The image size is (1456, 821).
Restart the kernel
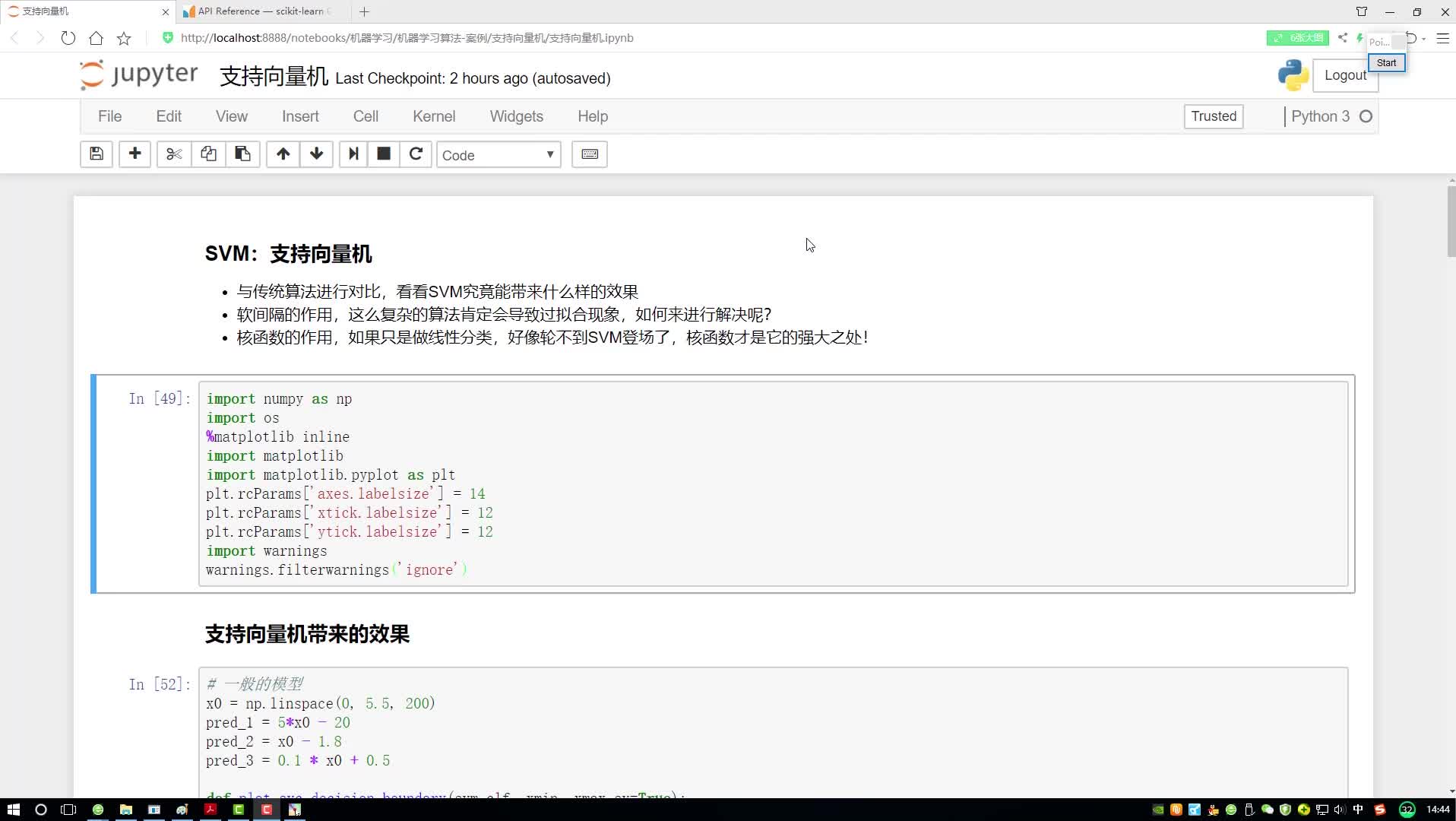pos(416,154)
